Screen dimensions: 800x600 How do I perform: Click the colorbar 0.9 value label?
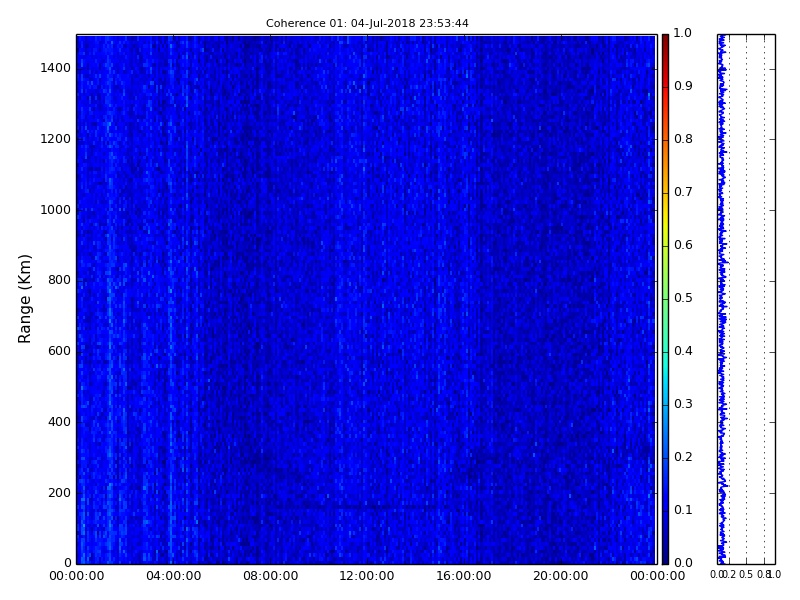pos(683,86)
